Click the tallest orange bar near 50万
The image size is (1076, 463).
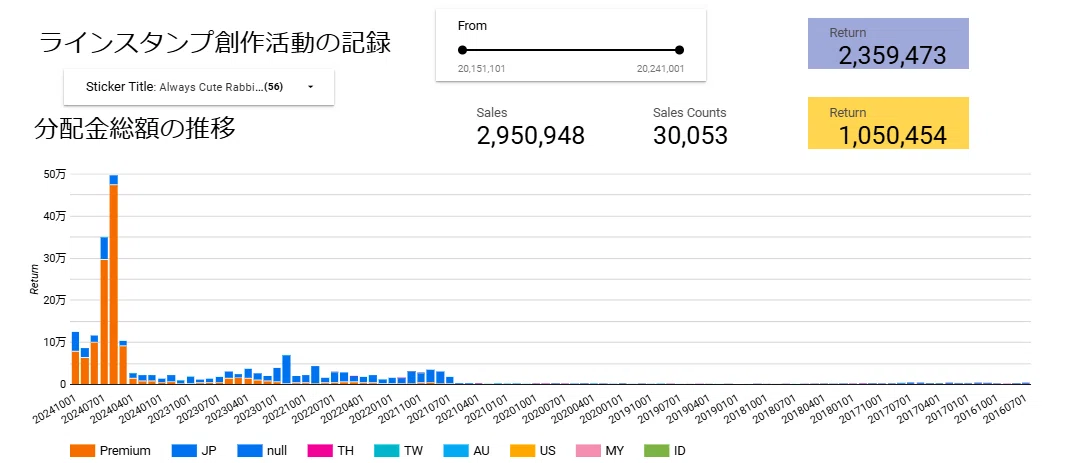114,284
